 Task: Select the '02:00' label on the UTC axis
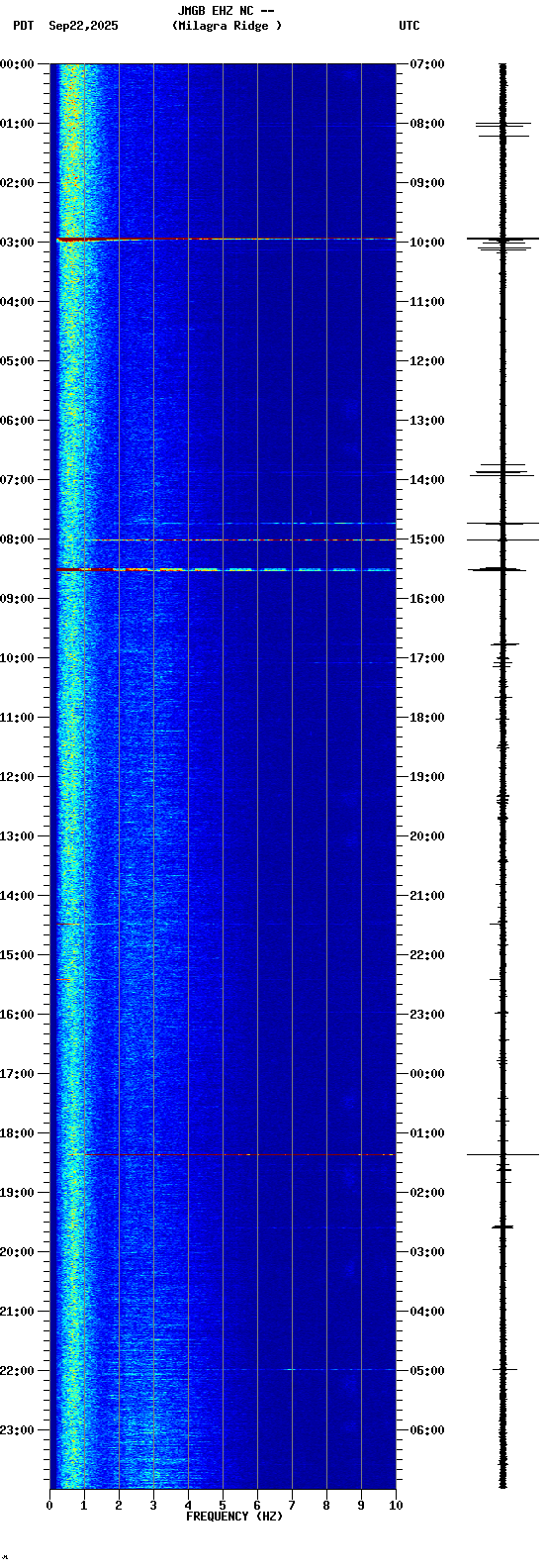(427, 1193)
